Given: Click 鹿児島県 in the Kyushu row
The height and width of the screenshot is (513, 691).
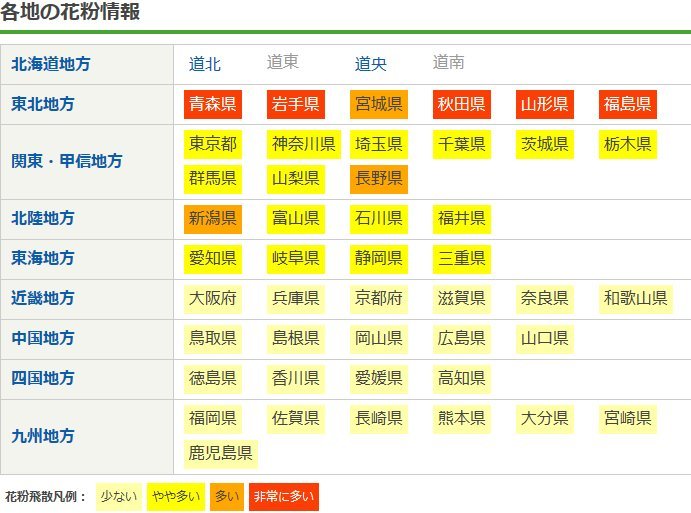Looking at the screenshot, I should [220, 454].
